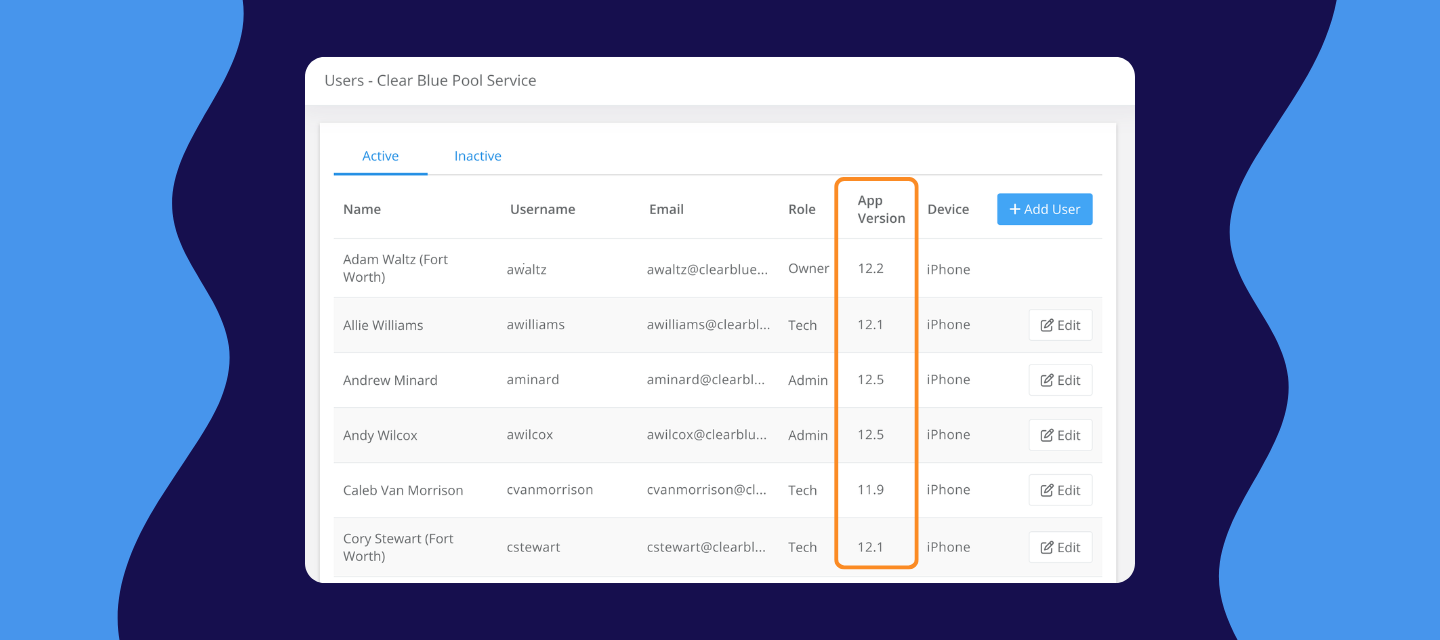Edit Caleb Van Morrison user

(1061, 490)
